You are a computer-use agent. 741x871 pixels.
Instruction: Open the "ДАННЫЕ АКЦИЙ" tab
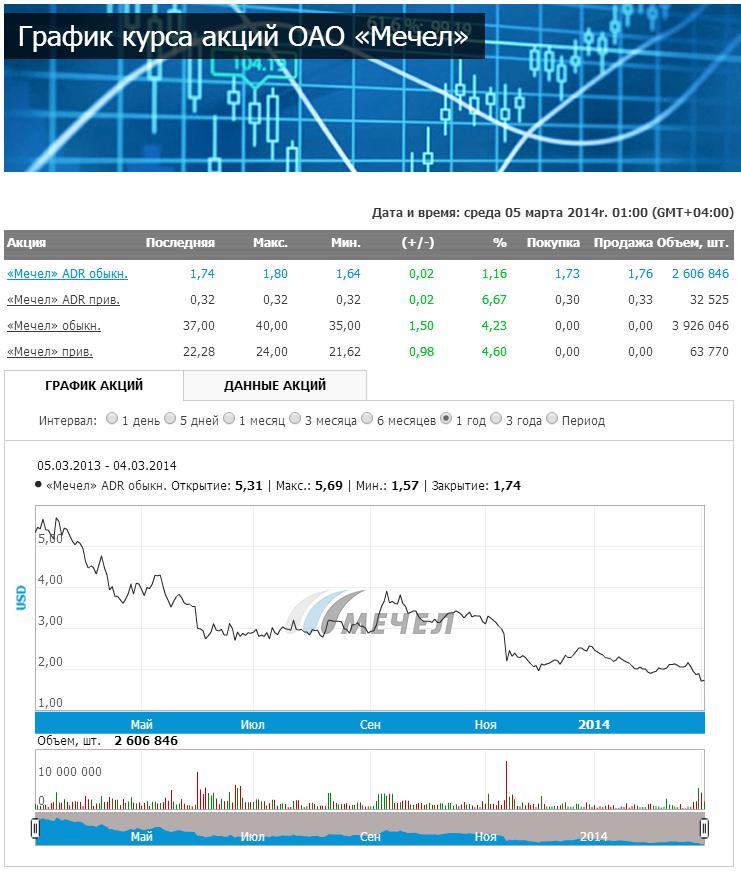click(x=275, y=386)
